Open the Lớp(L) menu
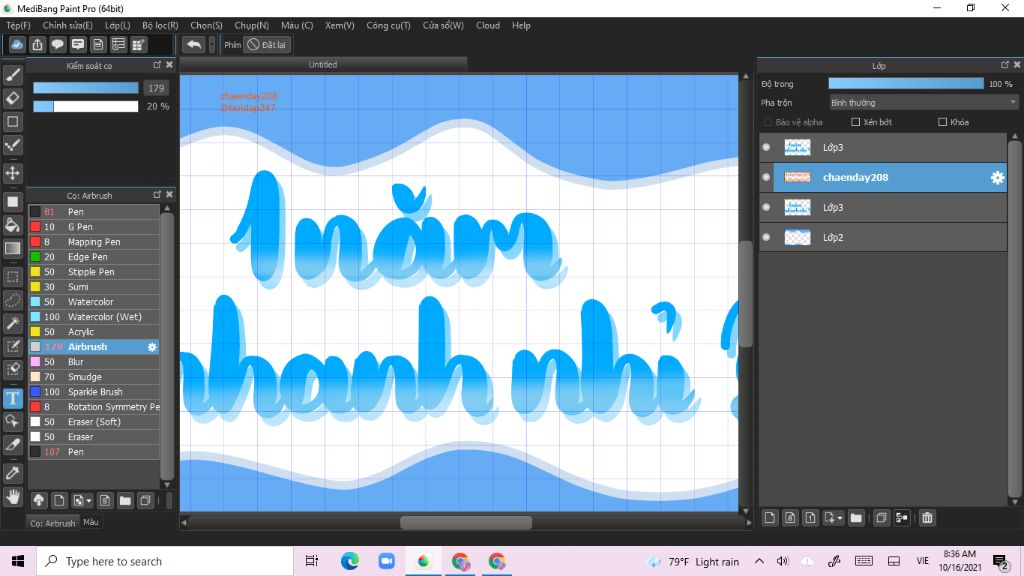Screen dimensions: 1024x576 tap(118, 25)
